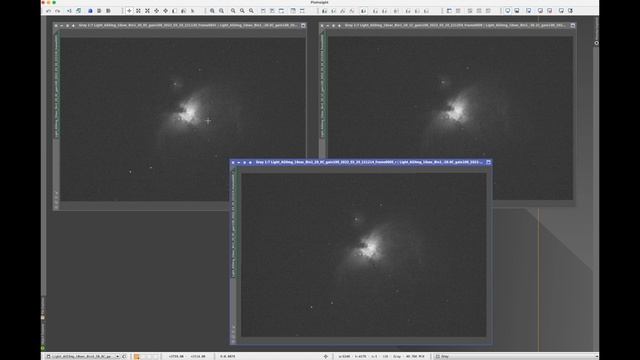Viewport: 640px width, 360px height.
Task: Click the Redo arrow in the toolbar
Action: [58, 11]
